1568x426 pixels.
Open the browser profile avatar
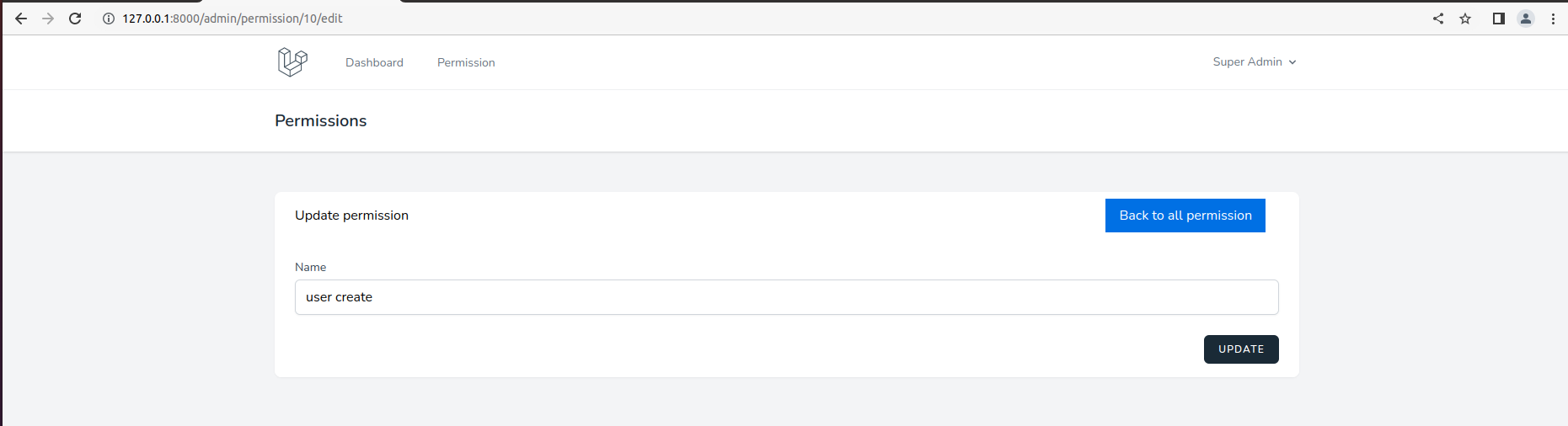pos(1526,19)
